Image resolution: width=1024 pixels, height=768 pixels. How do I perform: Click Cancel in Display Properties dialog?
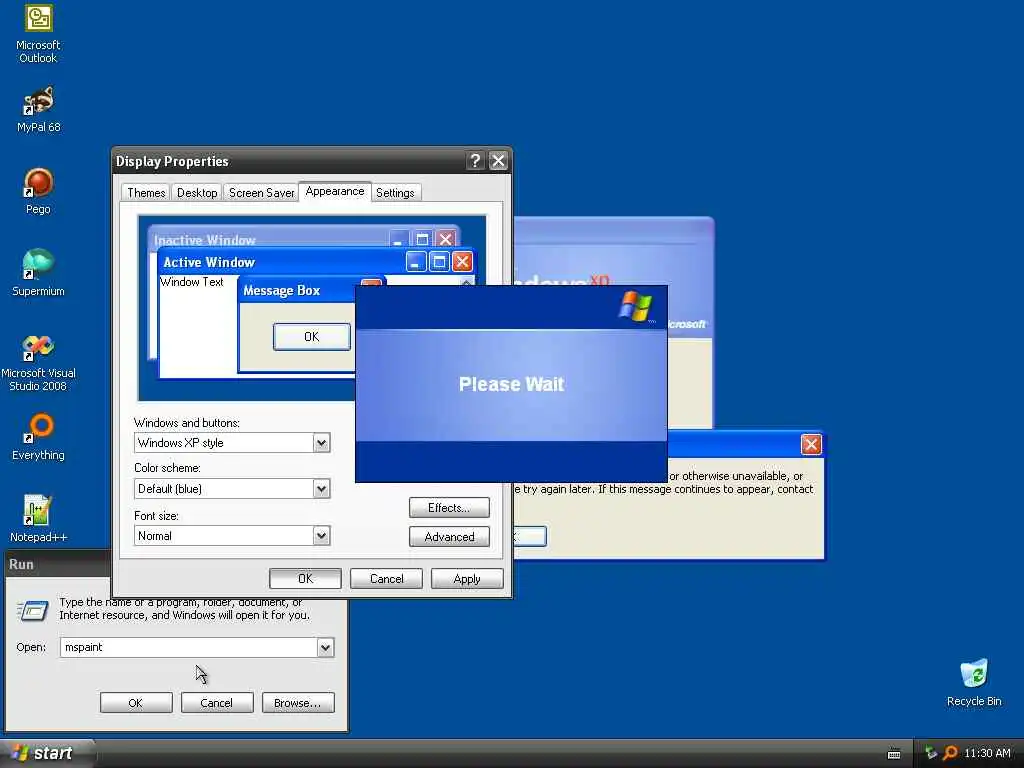pos(386,579)
